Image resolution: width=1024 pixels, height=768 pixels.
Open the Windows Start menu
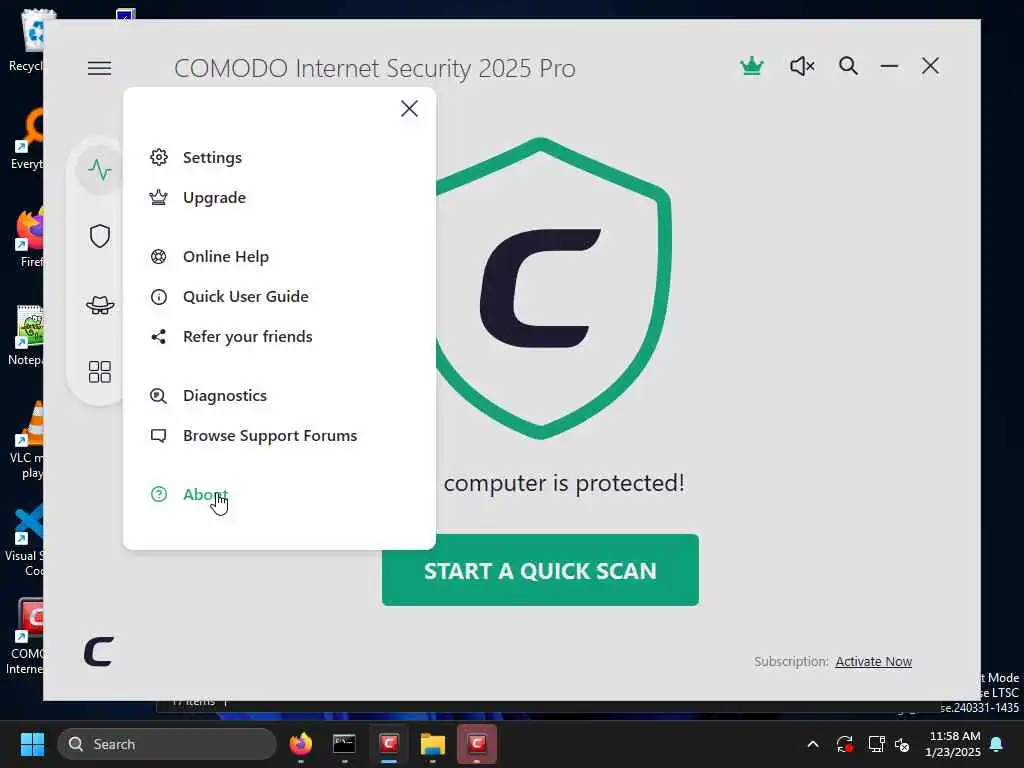pos(32,744)
